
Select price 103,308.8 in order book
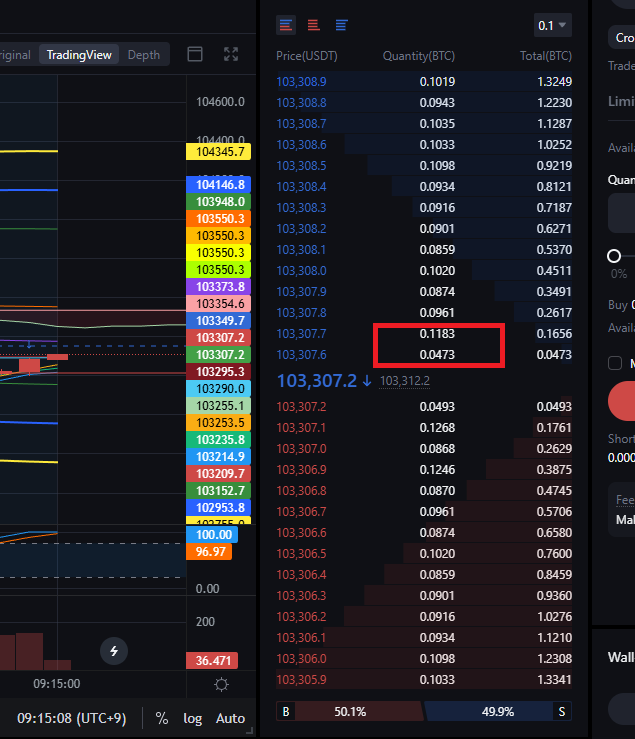(301, 103)
